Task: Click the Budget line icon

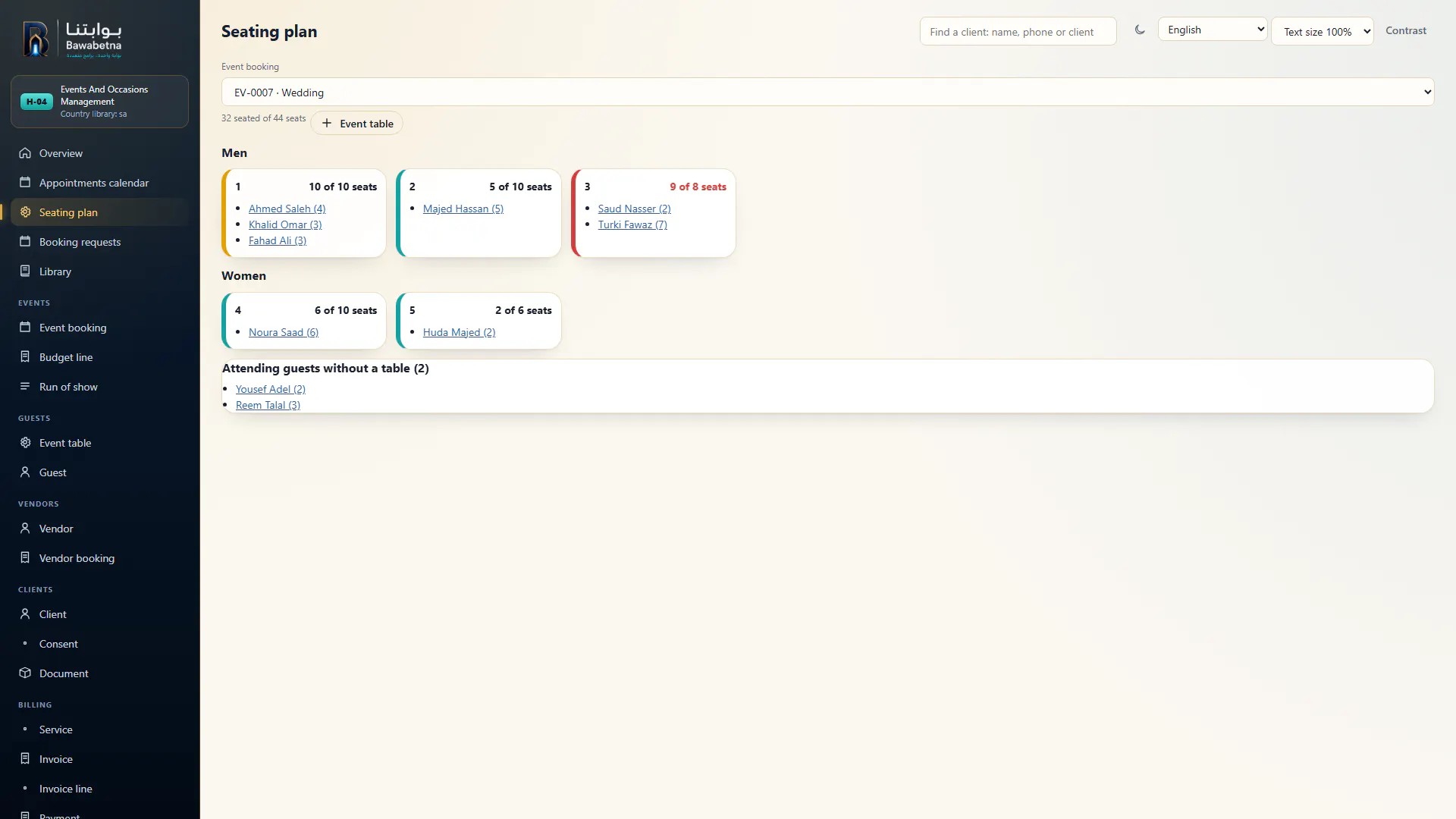Action: [25, 357]
